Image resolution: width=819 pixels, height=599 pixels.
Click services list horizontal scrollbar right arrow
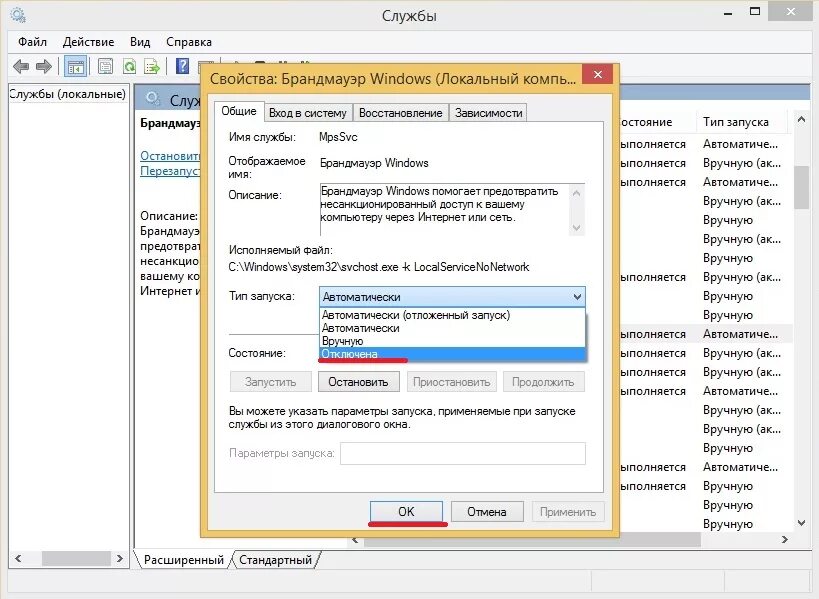tap(785, 539)
